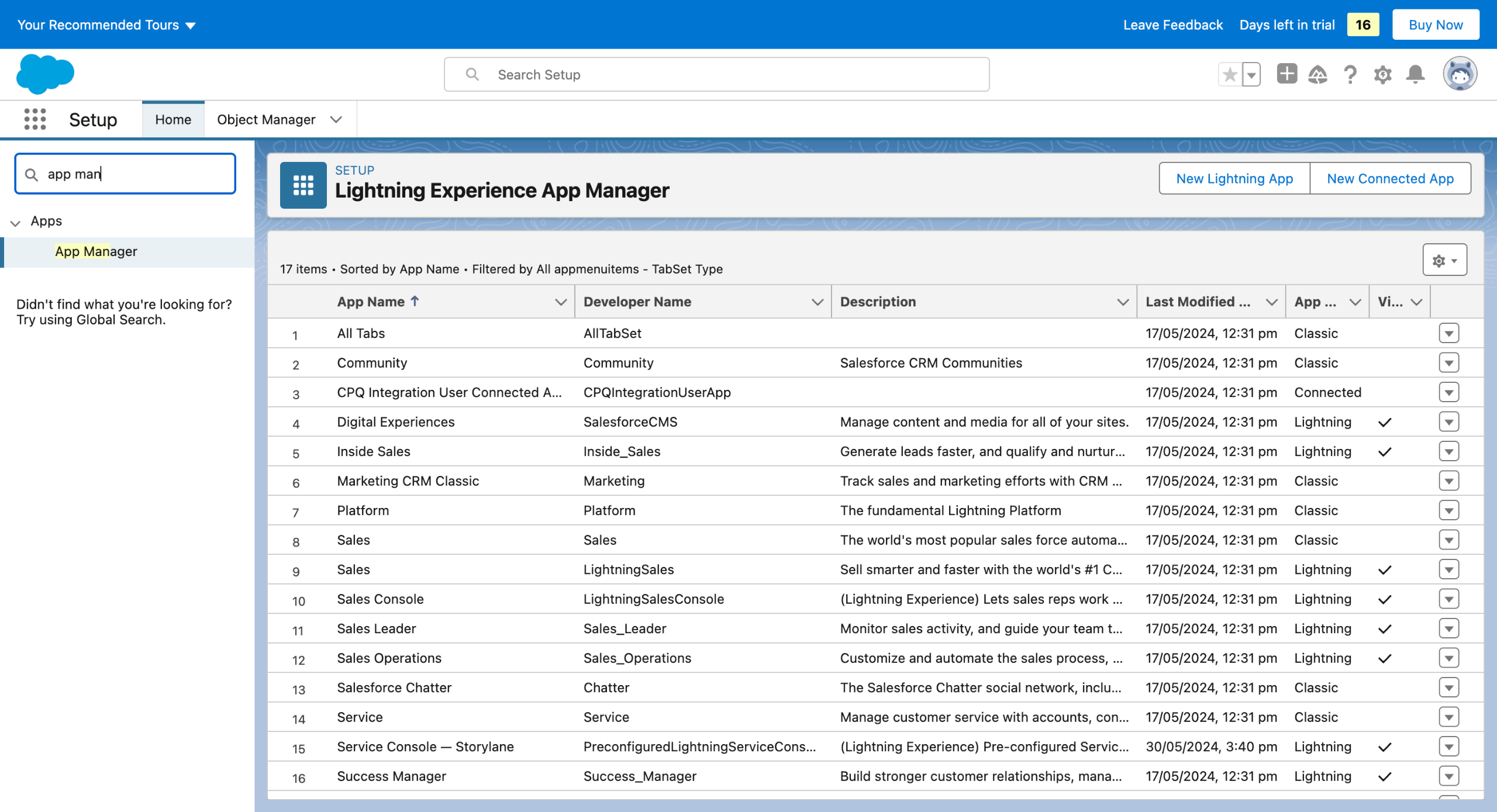
Task: Click New Lightning App button
Action: pyautogui.click(x=1234, y=178)
